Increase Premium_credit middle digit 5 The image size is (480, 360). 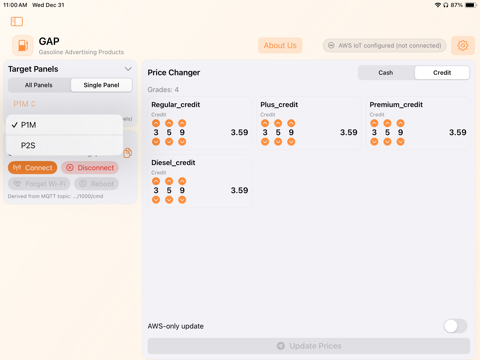point(387,123)
